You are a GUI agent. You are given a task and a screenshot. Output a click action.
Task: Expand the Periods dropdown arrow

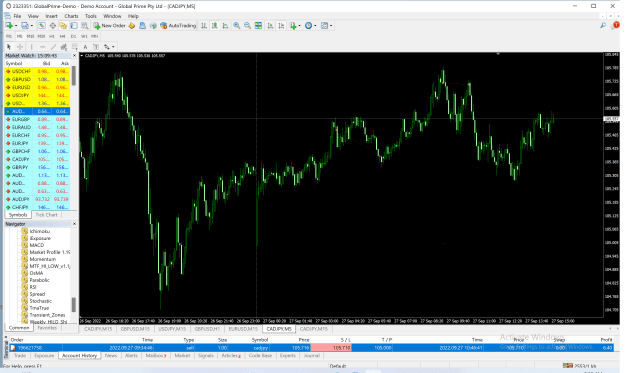tap(315, 26)
